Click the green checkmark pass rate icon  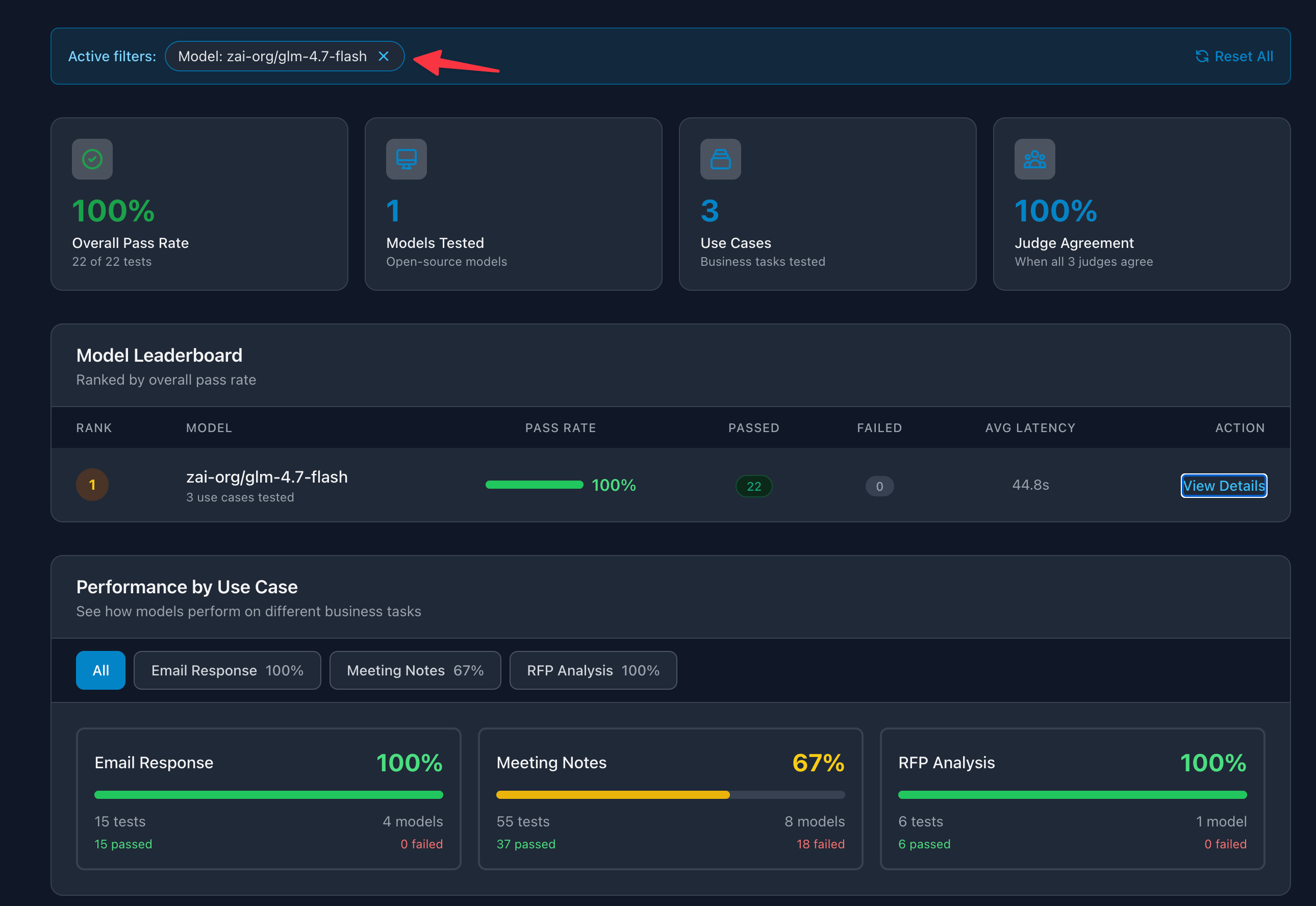pos(92,159)
